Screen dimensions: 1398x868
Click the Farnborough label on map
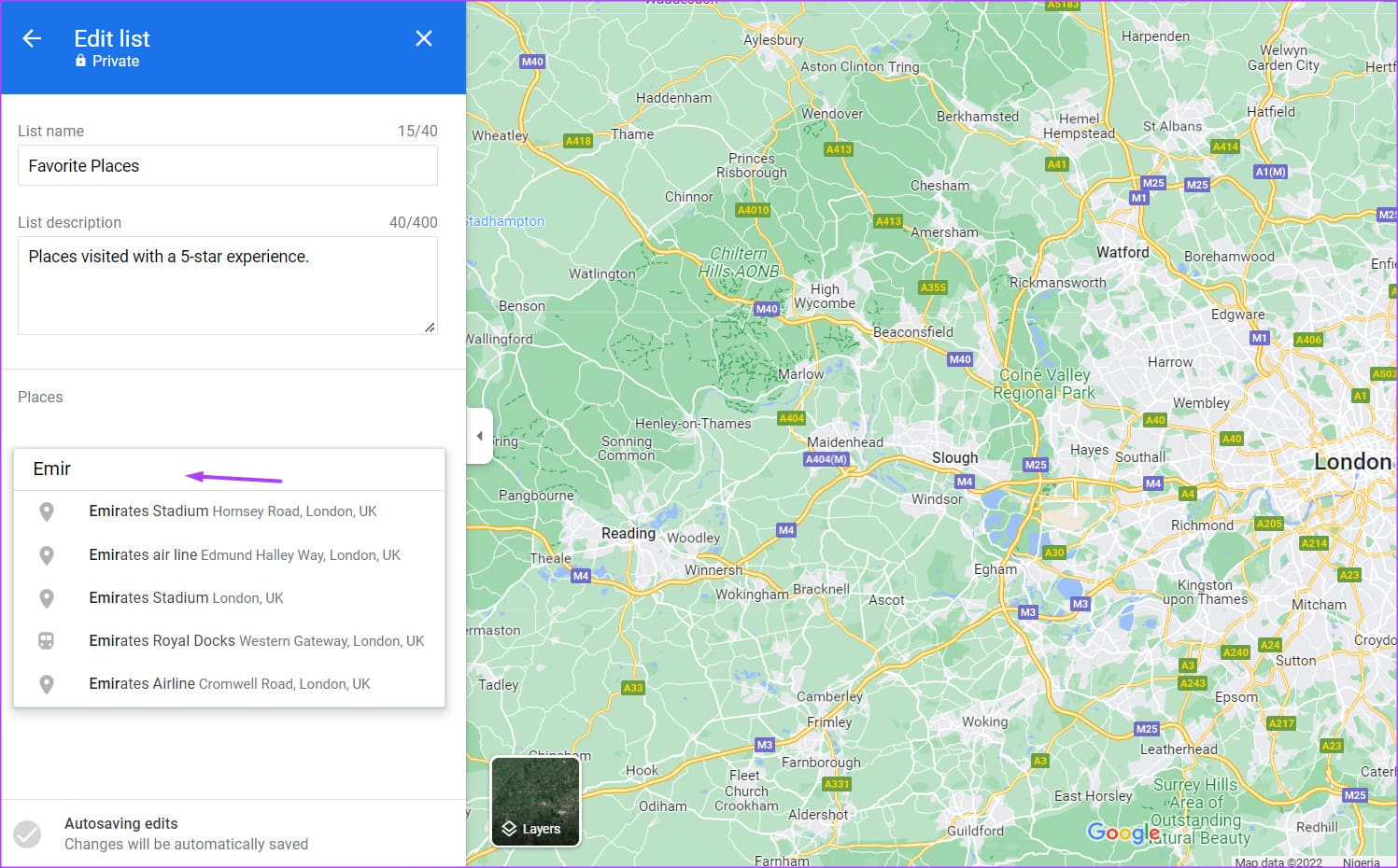click(x=821, y=763)
